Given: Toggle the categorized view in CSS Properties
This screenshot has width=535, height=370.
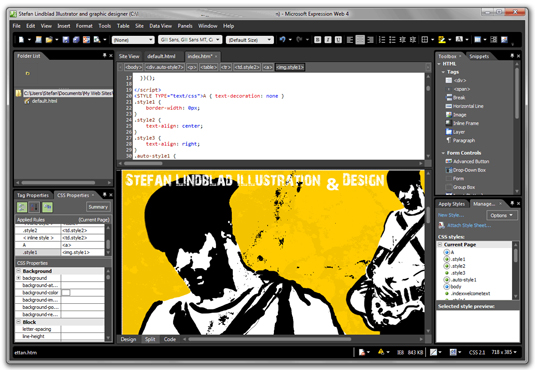Looking at the screenshot, I should pyautogui.click(x=22, y=207).
